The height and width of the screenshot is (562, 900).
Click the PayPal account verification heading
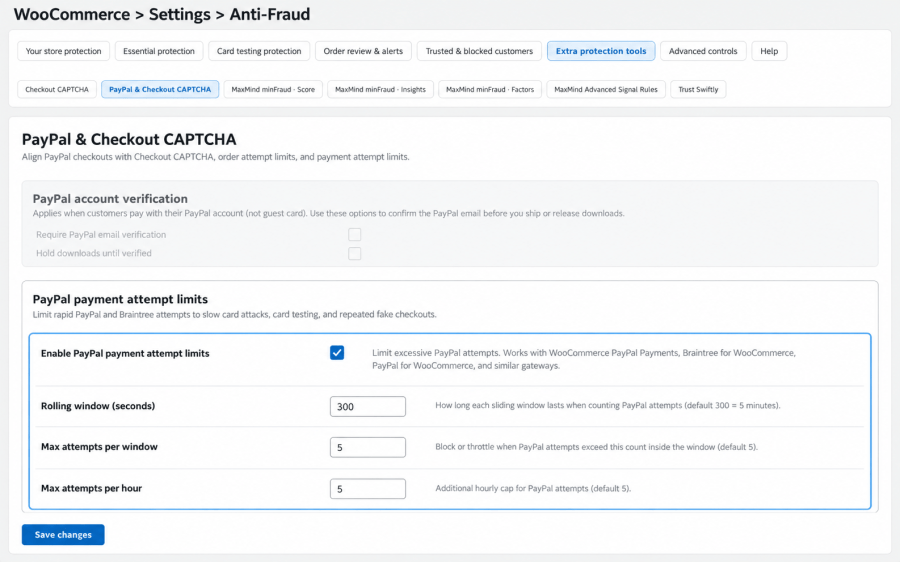(x=110, y=199)
